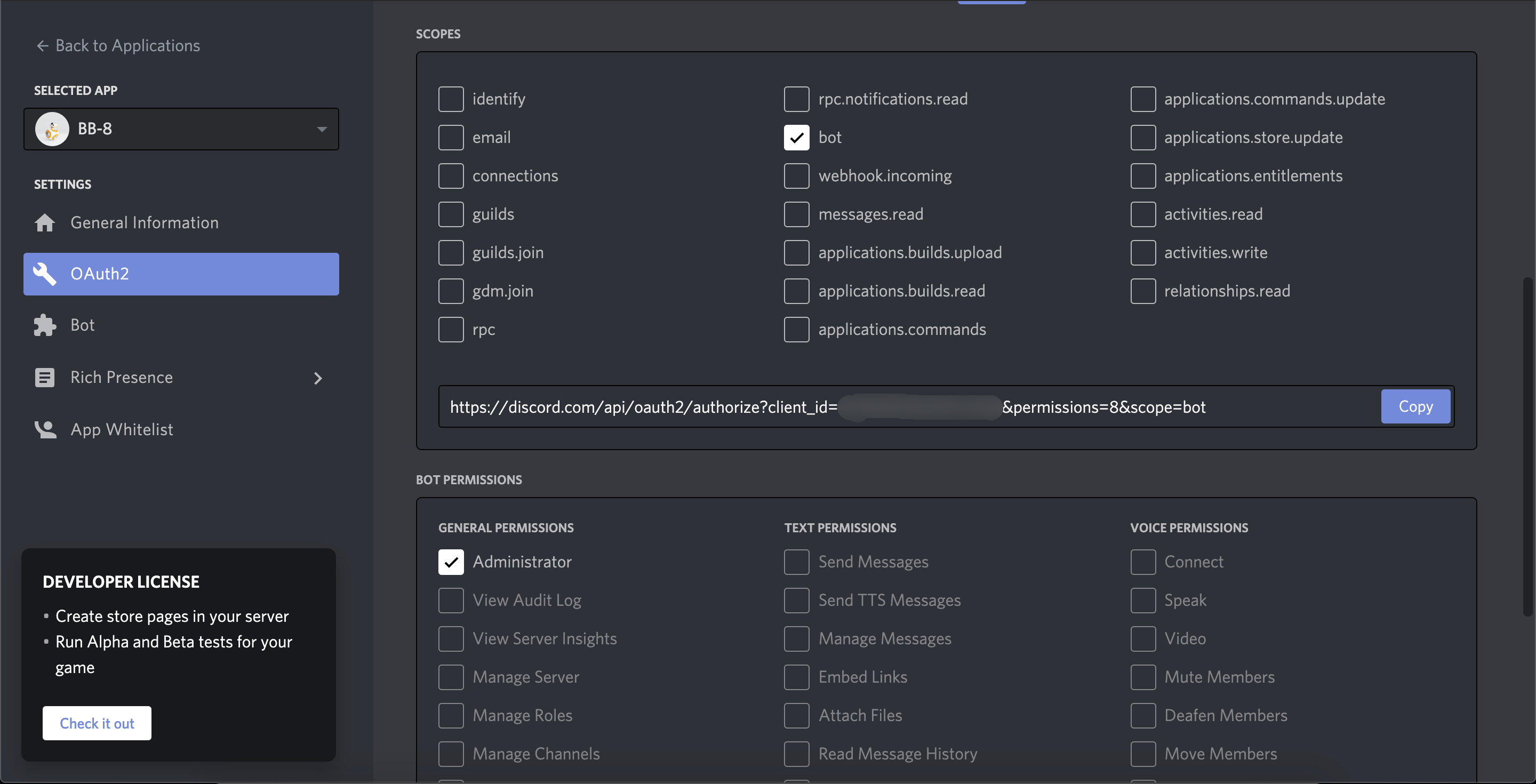Open General Information settings
Screen dimensions: 1536x784
click(181, 222)
